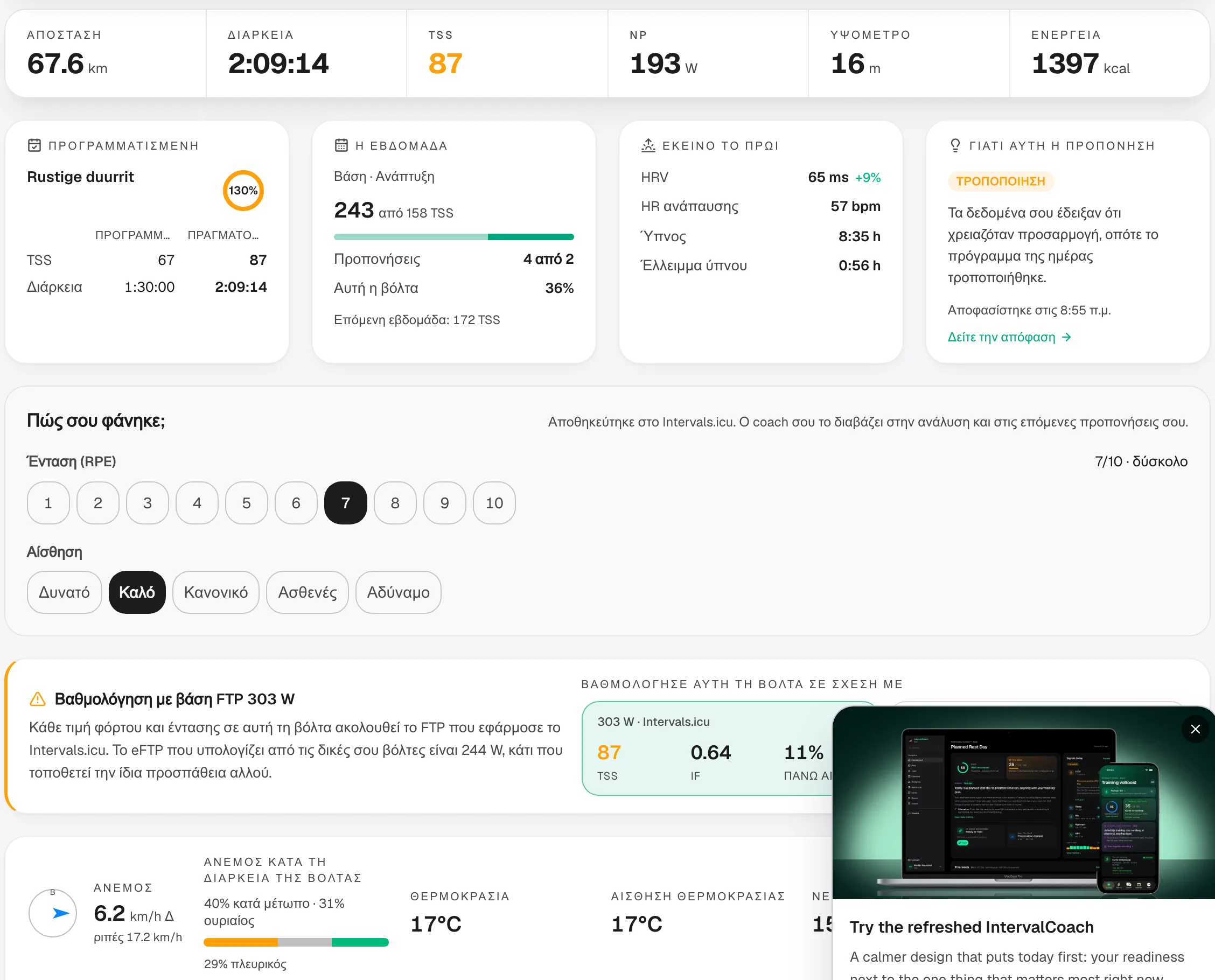Select RPE rating 5
This screenshot has height=980, width=1215.
(247, 503)
